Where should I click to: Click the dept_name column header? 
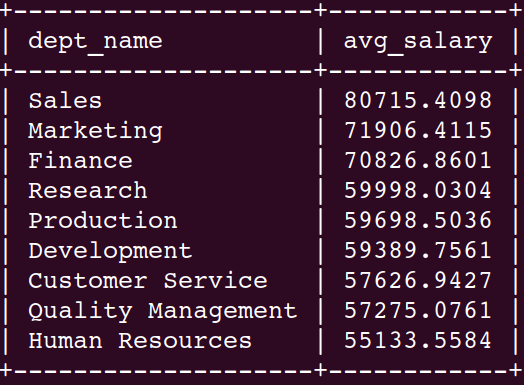click(x=96, y=42)
